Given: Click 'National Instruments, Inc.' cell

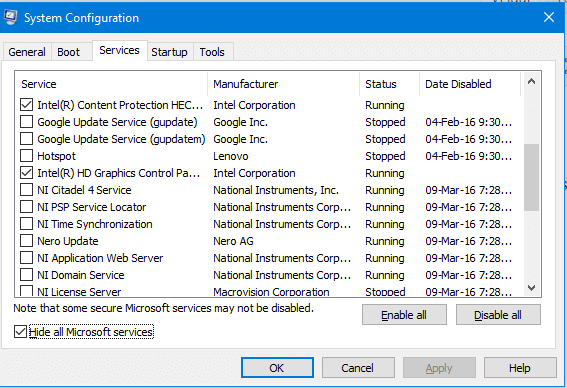Looking at the screenshot, I should (276, 190).
